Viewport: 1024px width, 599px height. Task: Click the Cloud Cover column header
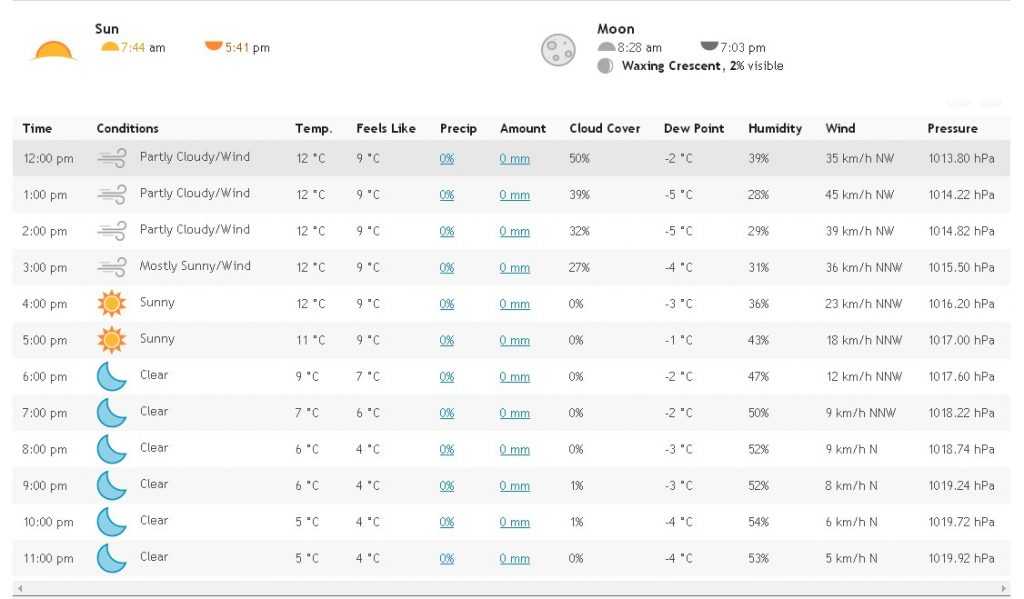(605, 129)
